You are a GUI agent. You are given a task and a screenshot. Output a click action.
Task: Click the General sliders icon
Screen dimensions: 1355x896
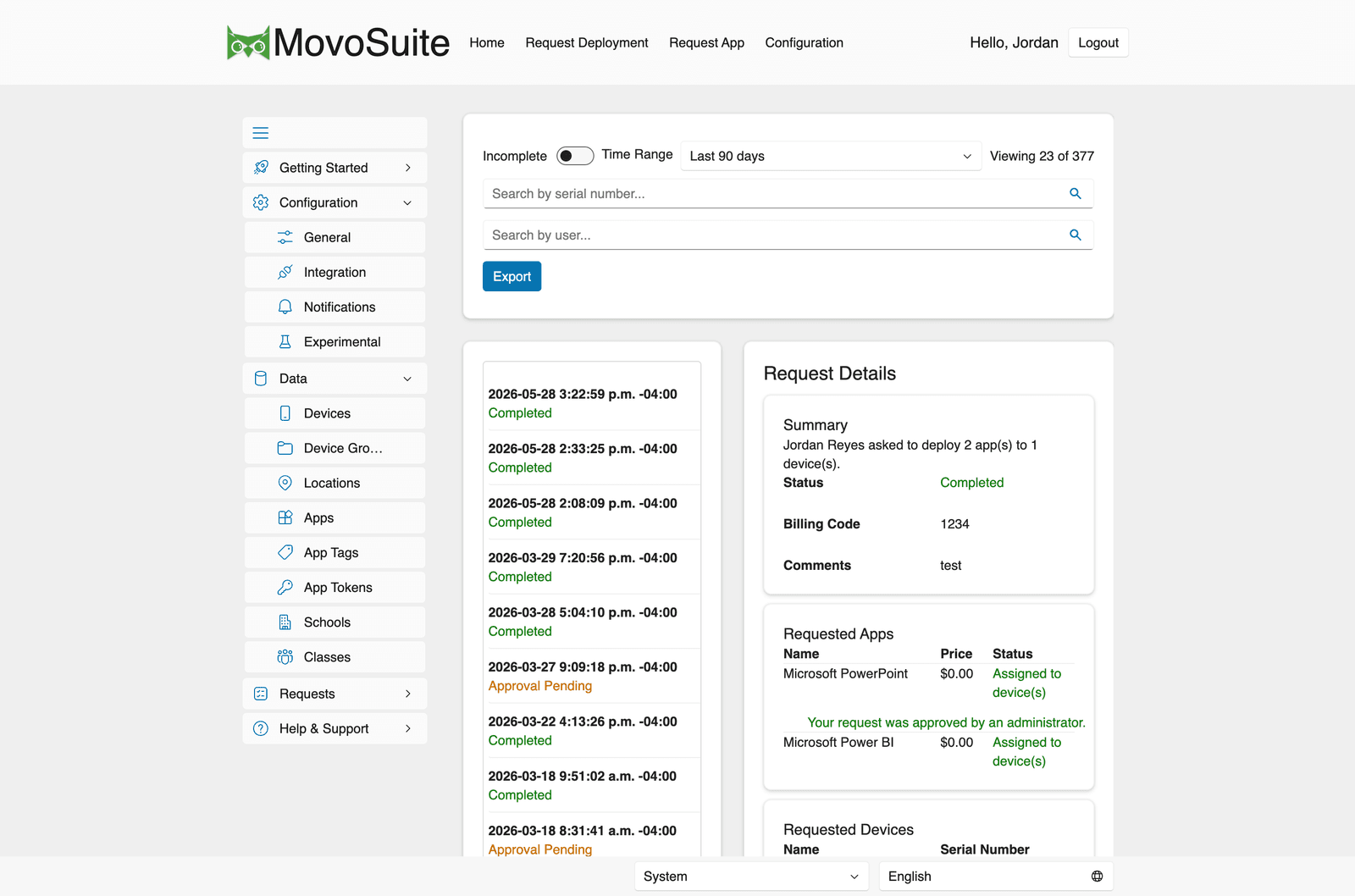click(285, 237)
